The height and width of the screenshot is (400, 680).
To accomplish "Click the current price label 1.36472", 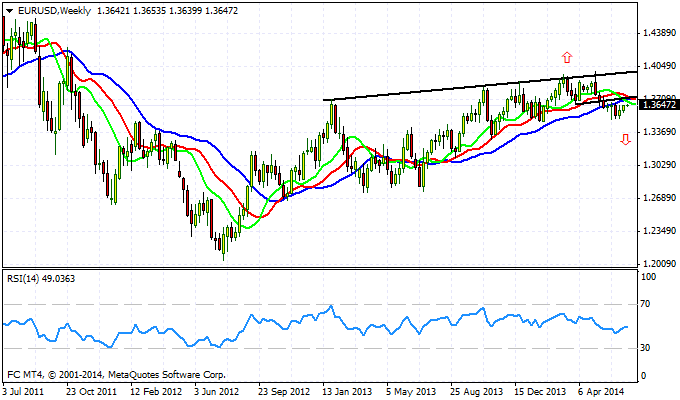I will tap(659, 105).
